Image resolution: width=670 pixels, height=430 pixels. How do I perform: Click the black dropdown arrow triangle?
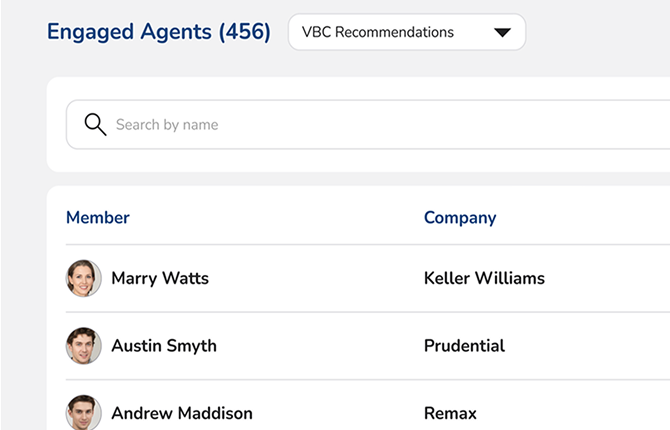coord(502,33)
